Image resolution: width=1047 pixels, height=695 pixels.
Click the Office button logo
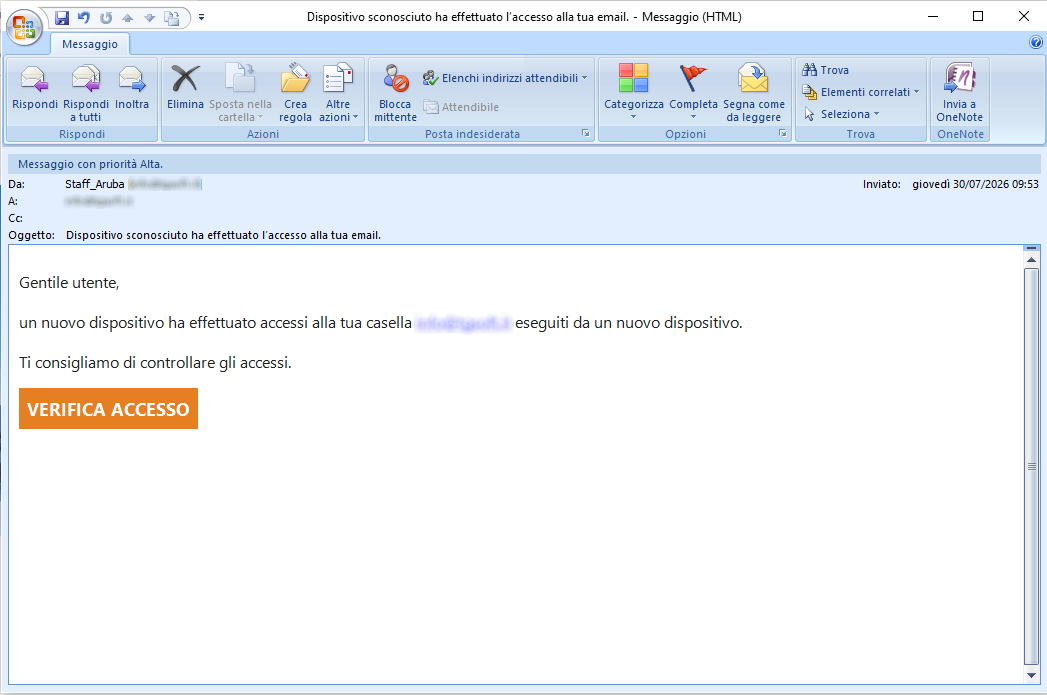point(25,27)
